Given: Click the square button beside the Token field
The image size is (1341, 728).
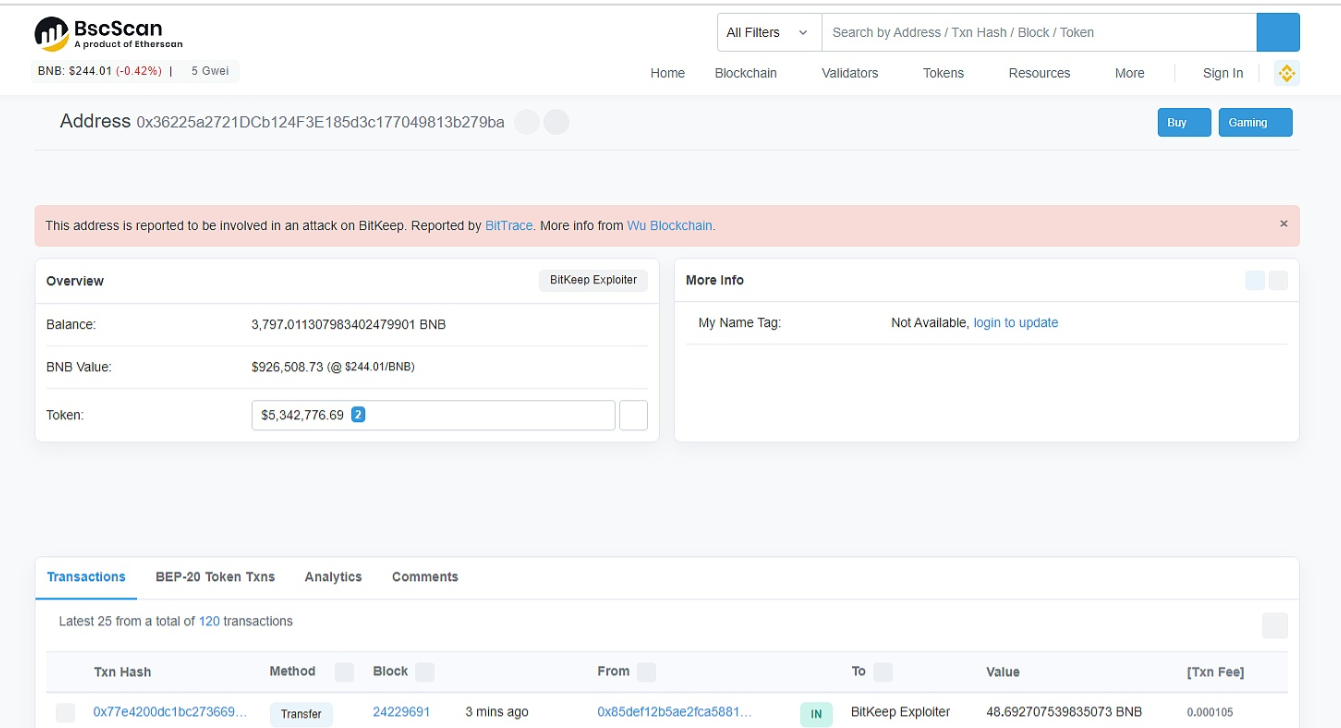Looking at the screenshot, I should pyautogui.click(x=633, y=415).
